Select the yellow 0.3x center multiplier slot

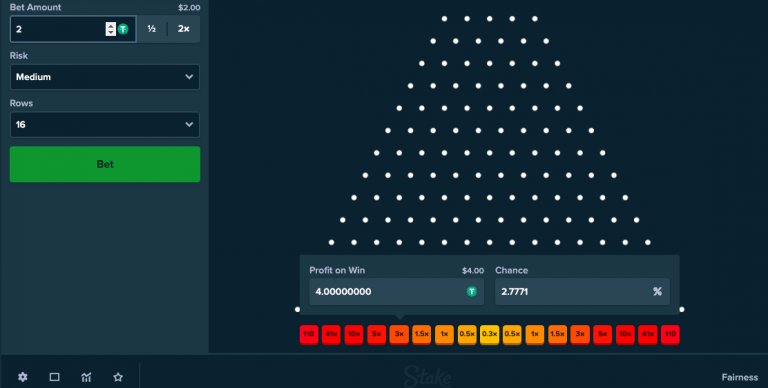point(489,334)
